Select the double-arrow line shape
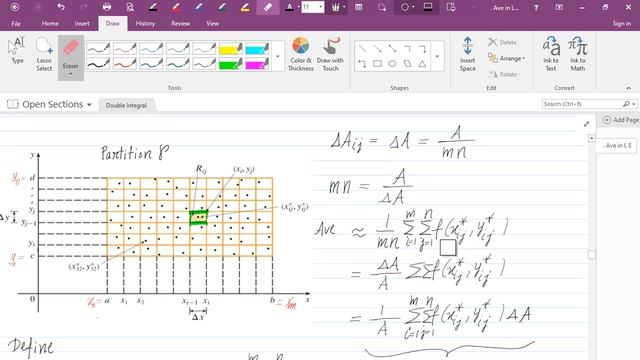640x360 pixels. coord(392,49)
